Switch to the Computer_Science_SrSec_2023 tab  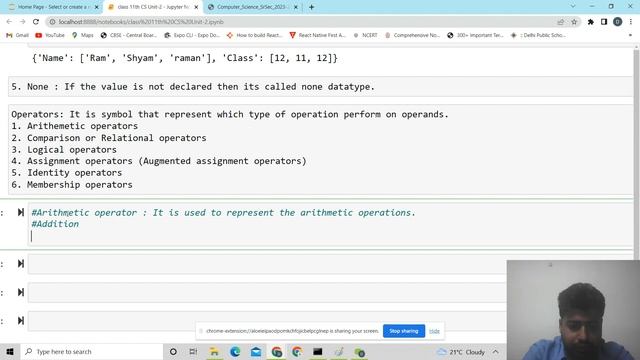tap(252, 7)
